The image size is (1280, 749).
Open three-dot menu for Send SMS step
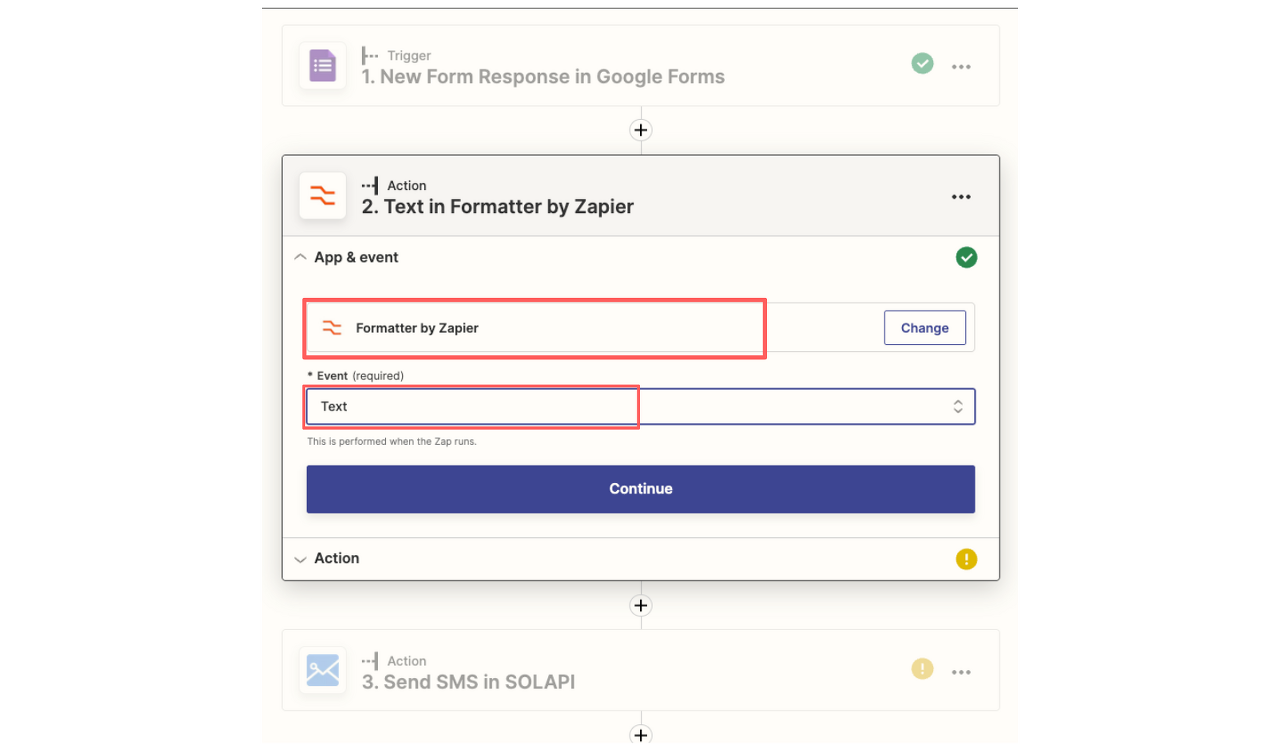[961, 672]
